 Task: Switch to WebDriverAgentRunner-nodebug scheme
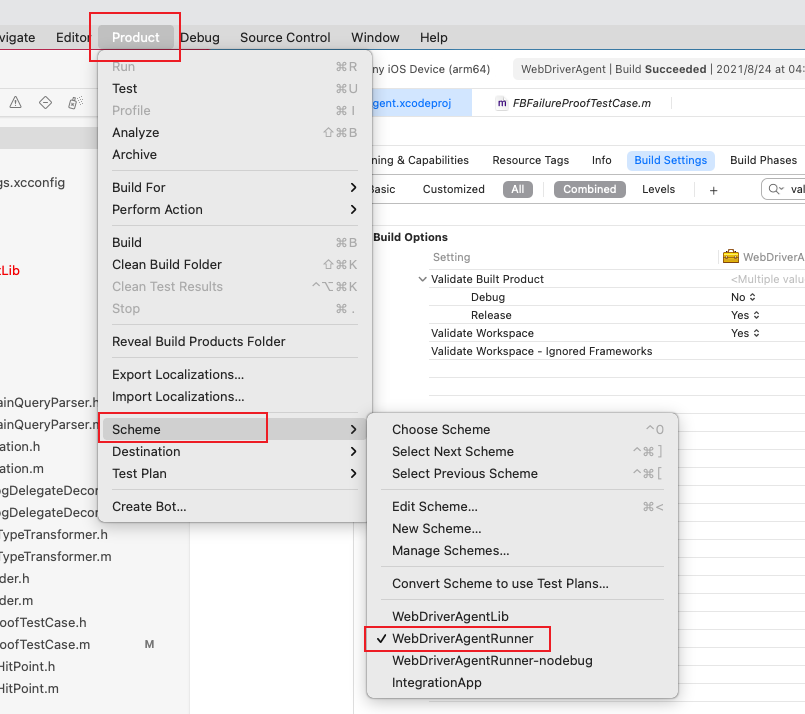pyautogui.click(x=523, y=661)
